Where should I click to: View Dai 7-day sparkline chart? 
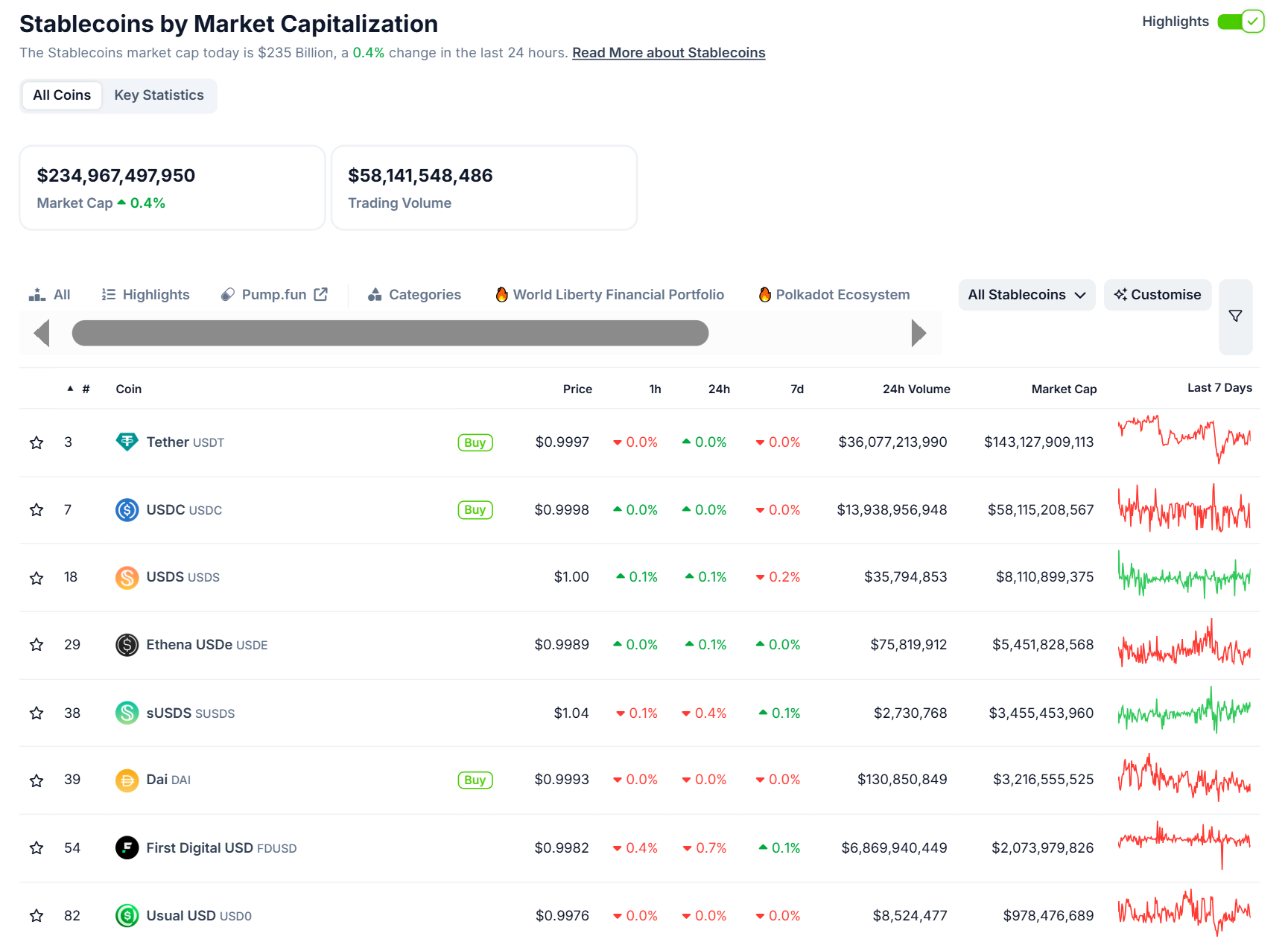pos(1184,777)
